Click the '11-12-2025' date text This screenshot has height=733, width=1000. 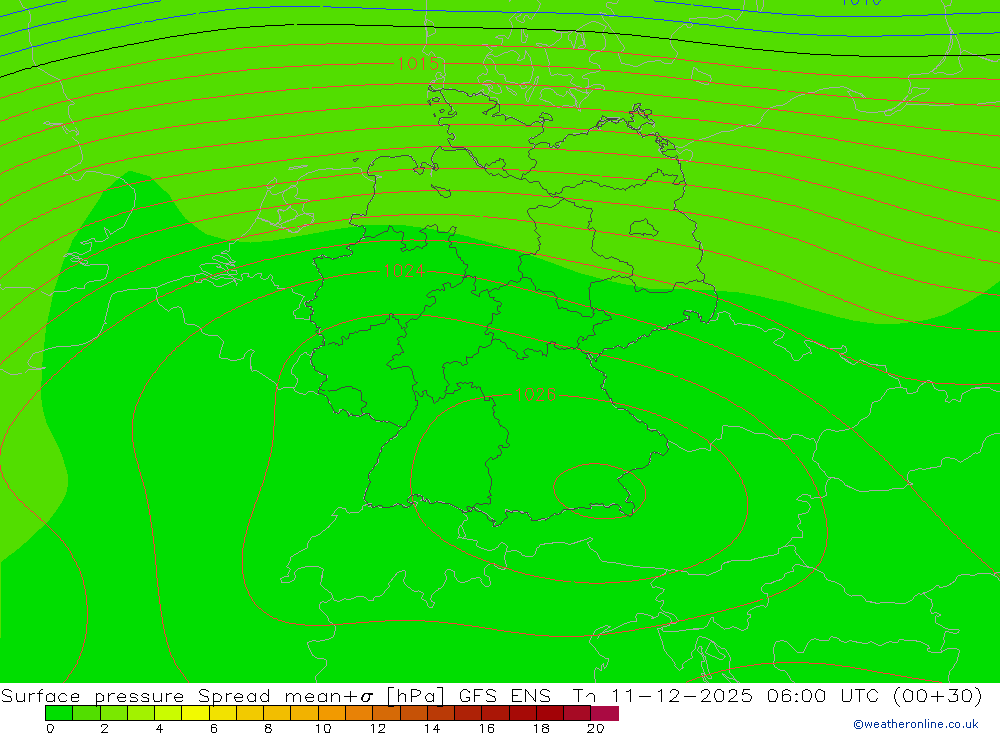click(x=682, y=695)
